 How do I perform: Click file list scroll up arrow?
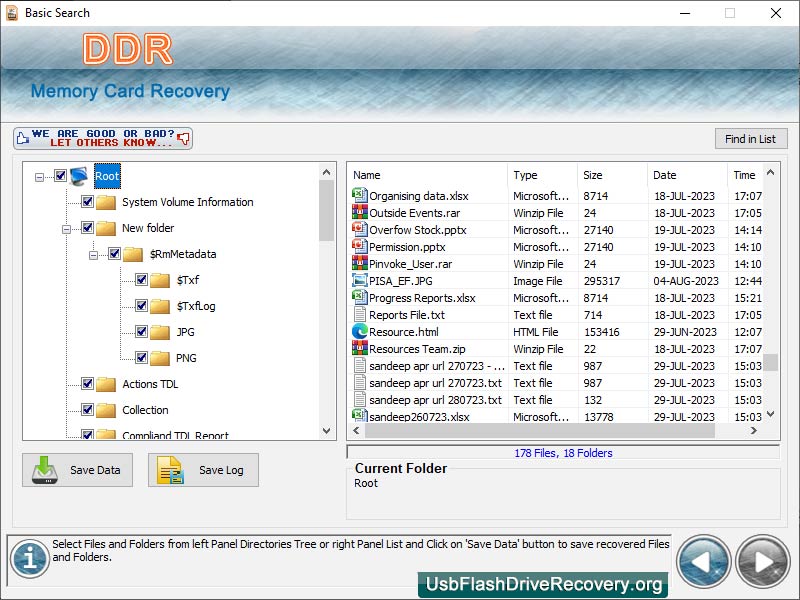click(x=770, y=172)
